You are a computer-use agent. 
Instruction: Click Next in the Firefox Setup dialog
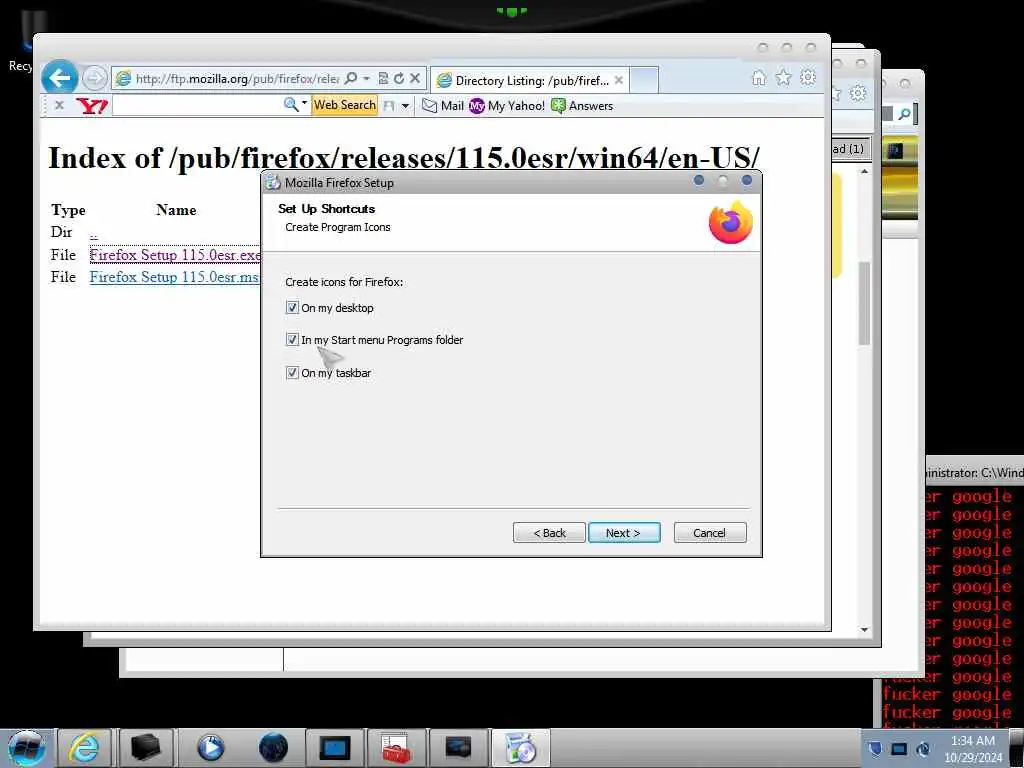624,533
